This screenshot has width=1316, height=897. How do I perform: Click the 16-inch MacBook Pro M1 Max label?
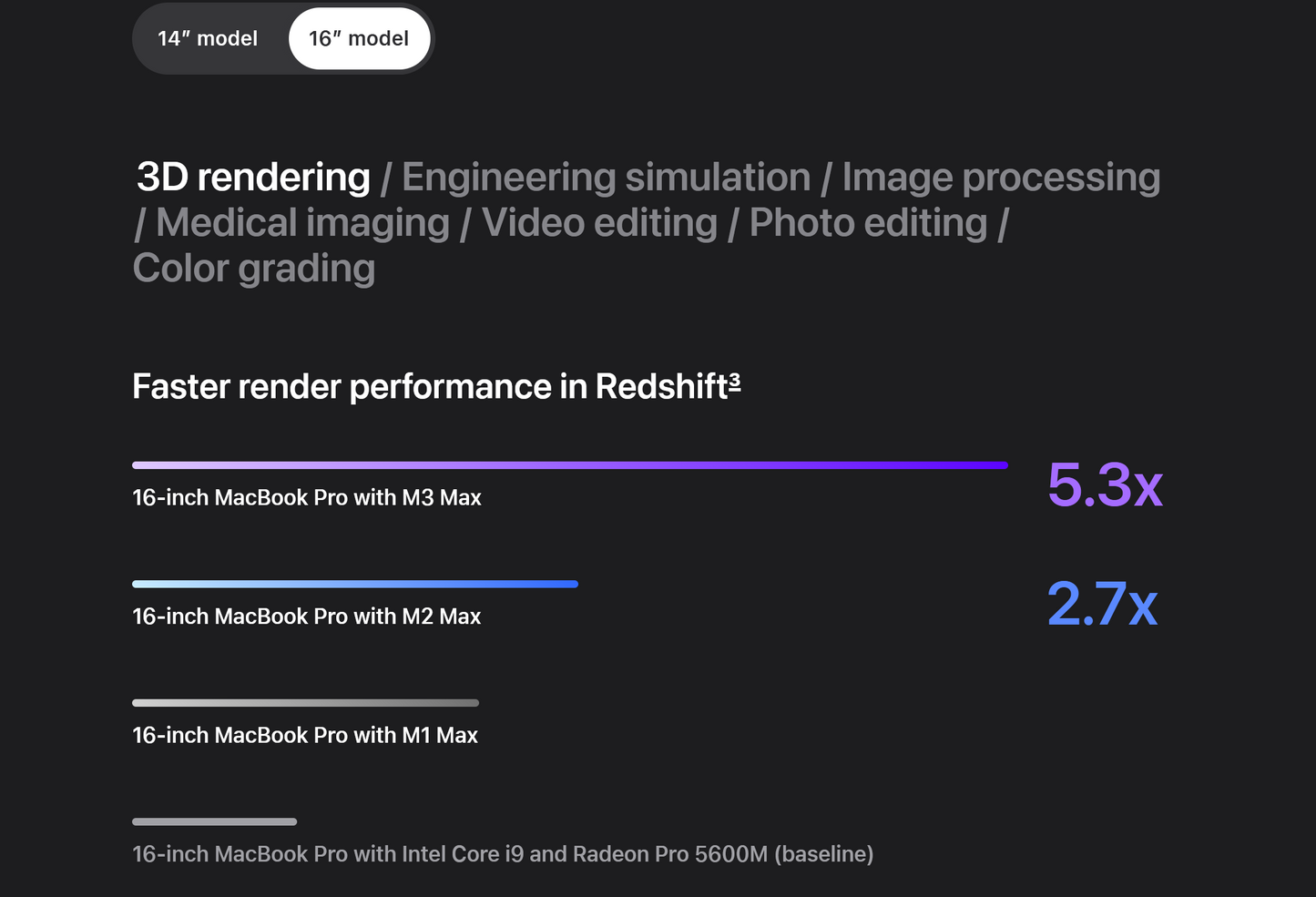(x=305, y=736)
